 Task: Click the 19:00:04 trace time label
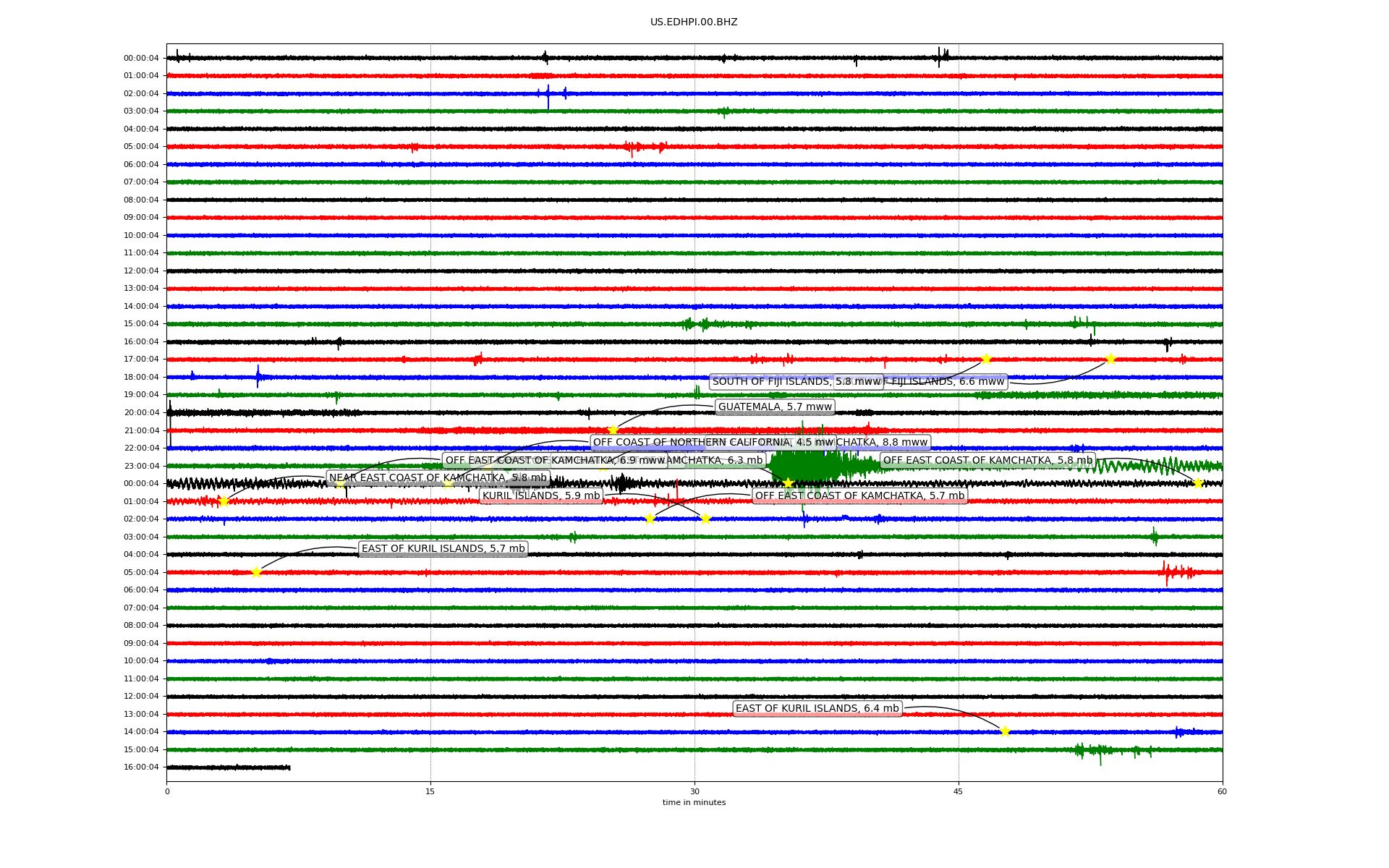(x=141, y=395)
